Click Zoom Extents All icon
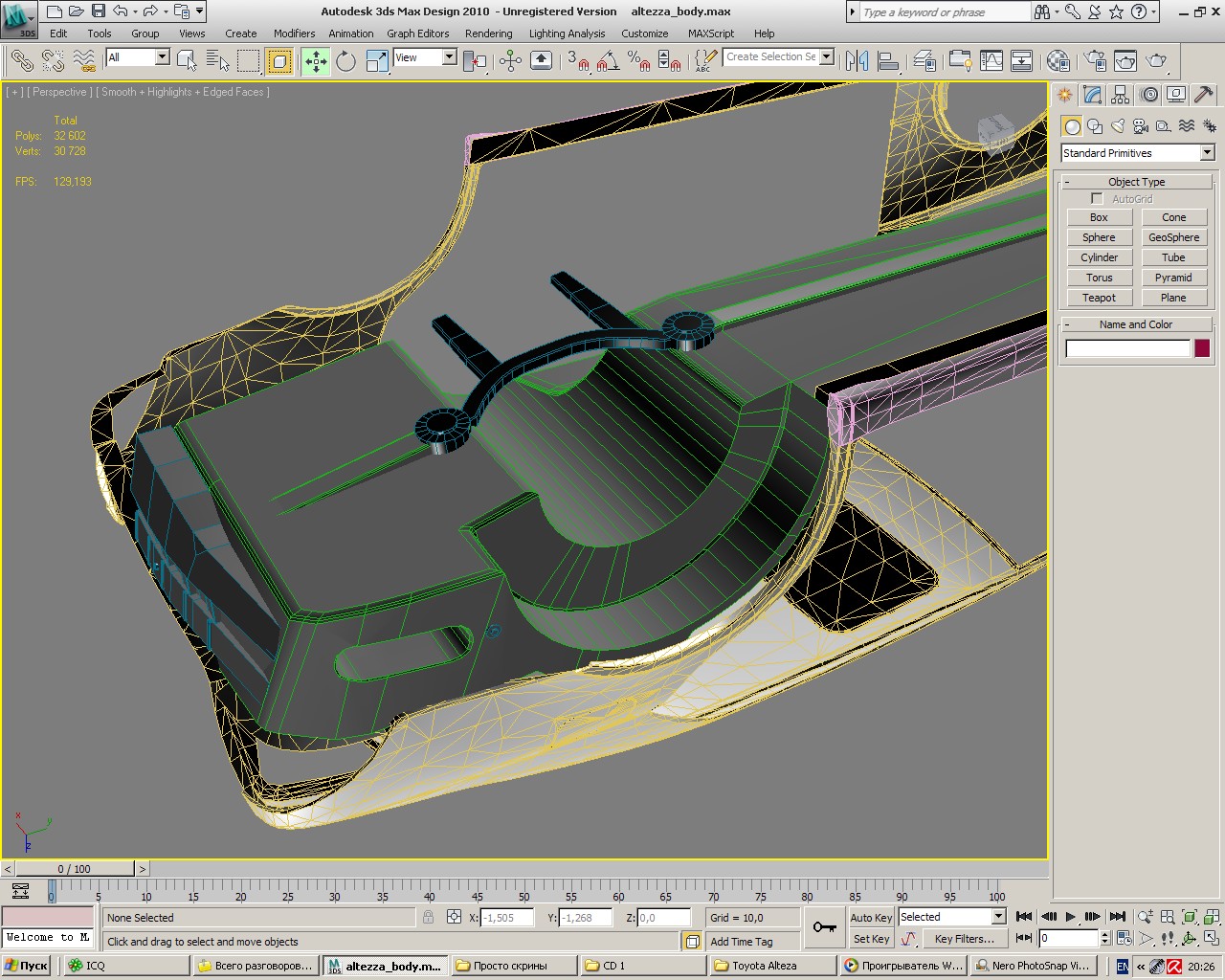 [x=1210, y=917]
